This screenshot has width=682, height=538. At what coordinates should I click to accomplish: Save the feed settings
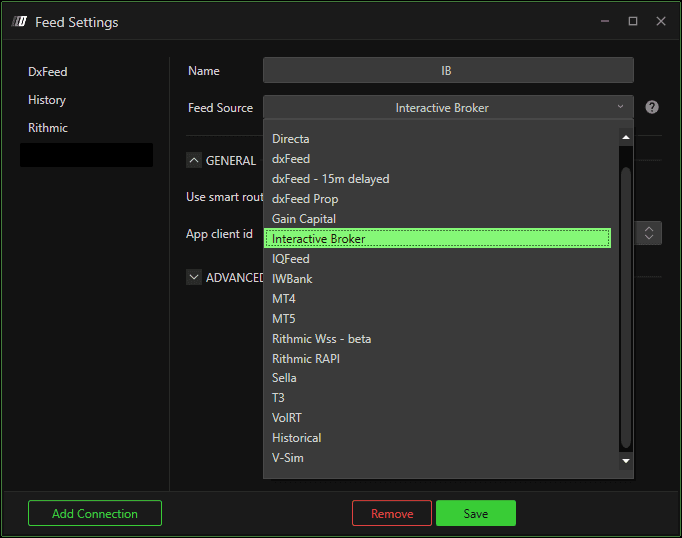[x=476, y=513]
